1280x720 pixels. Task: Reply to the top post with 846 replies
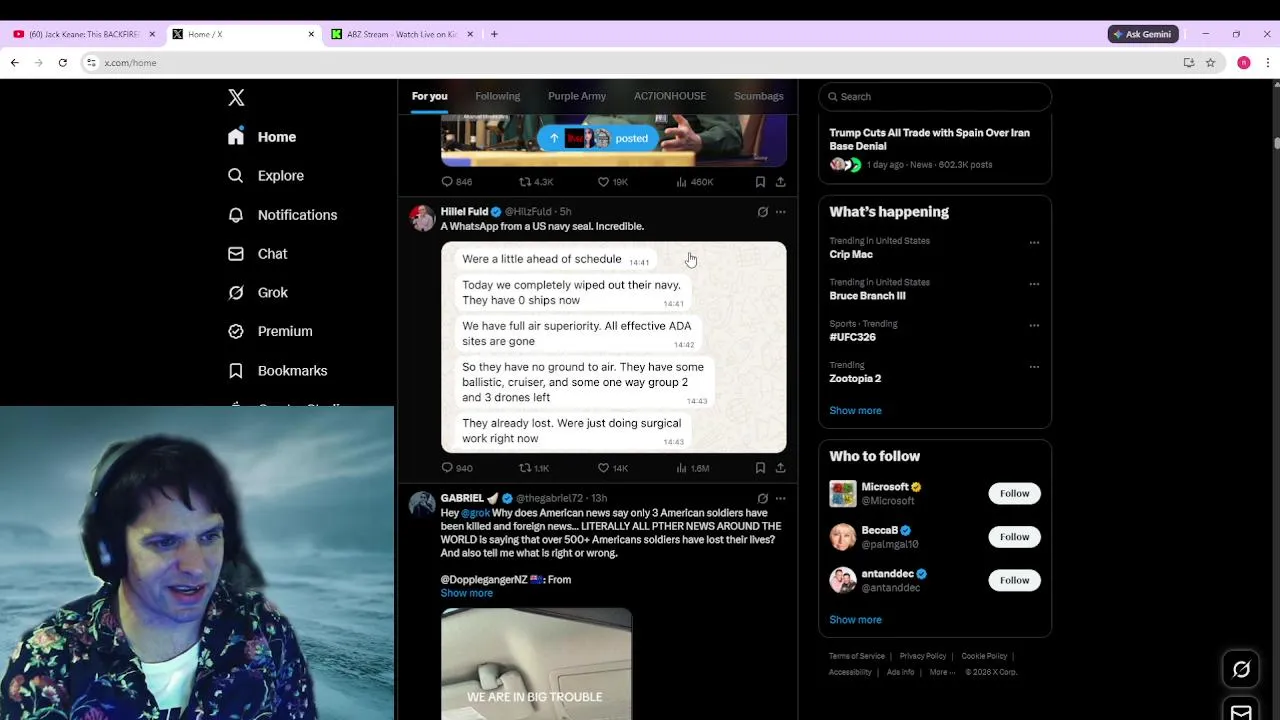(x=457, y=182)
